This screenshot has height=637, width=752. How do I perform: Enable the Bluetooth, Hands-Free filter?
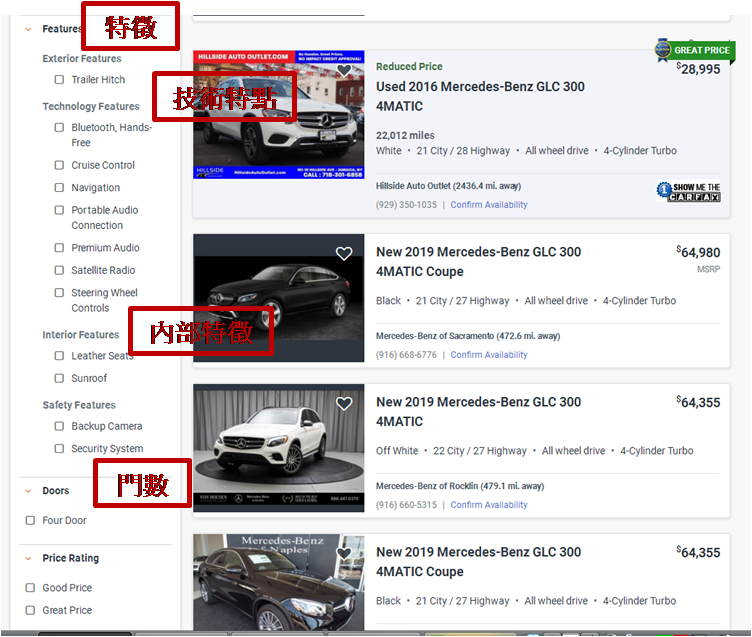click(x=59, y=128)
